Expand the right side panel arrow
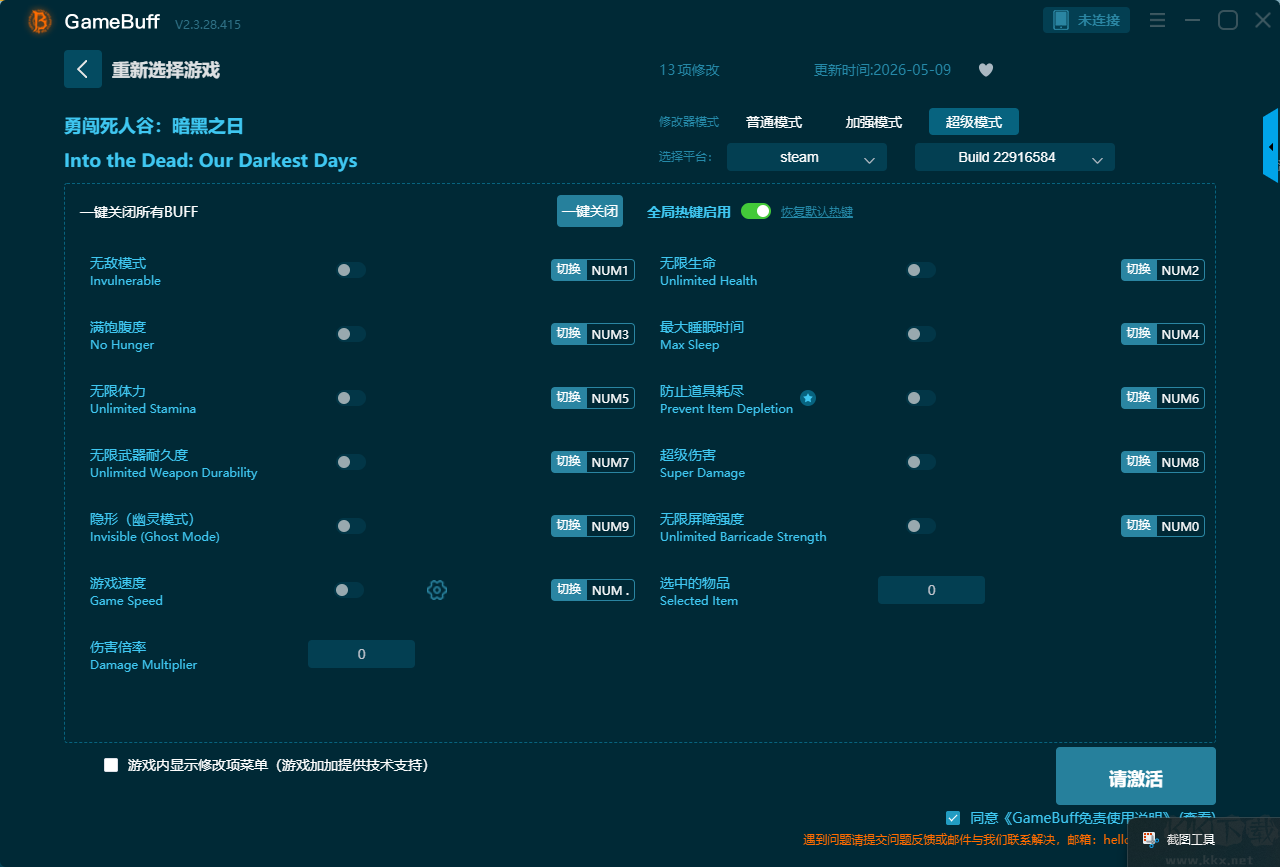 pyautogui.click(x=1271, y=146)
